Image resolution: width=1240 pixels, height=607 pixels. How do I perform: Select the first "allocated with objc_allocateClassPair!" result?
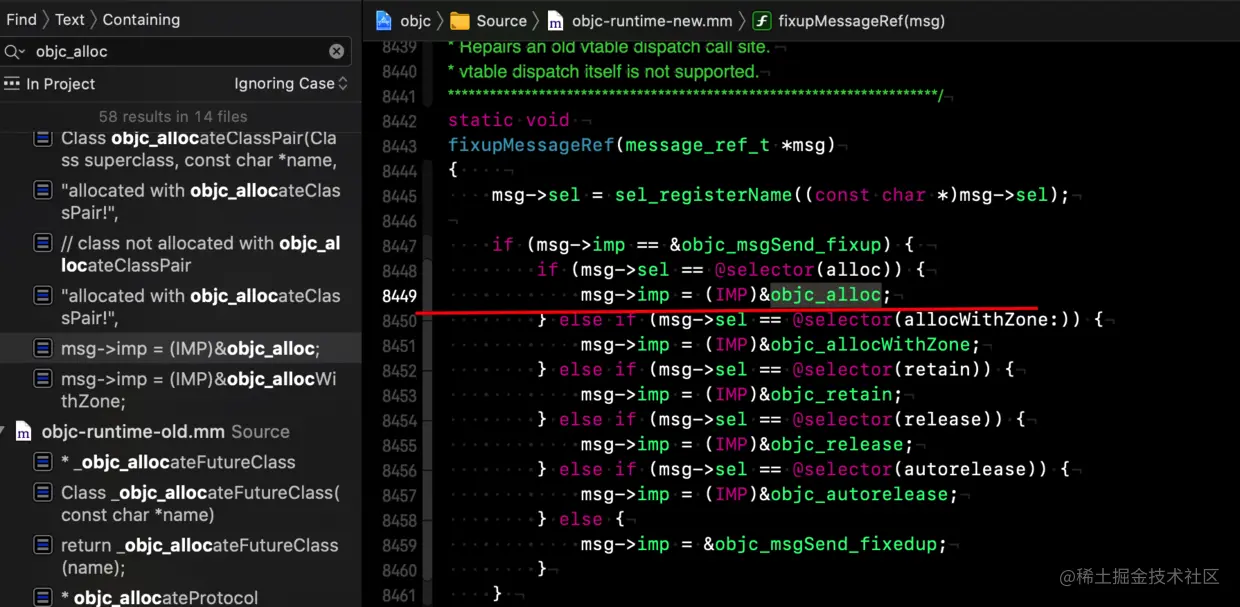(180, 201)
